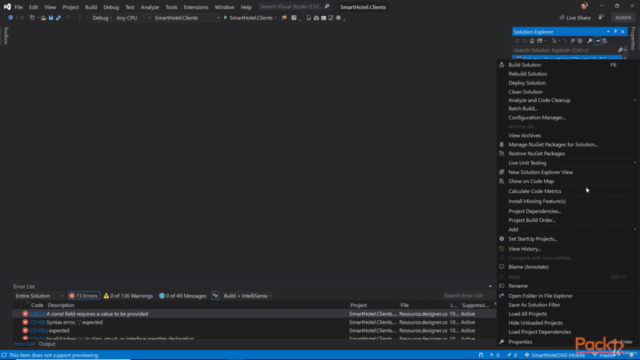Image resolution: width=640 pixels, height=360 pixels.
Task: Open the collapsed Toolbox side tab
Action: point(6,36)
